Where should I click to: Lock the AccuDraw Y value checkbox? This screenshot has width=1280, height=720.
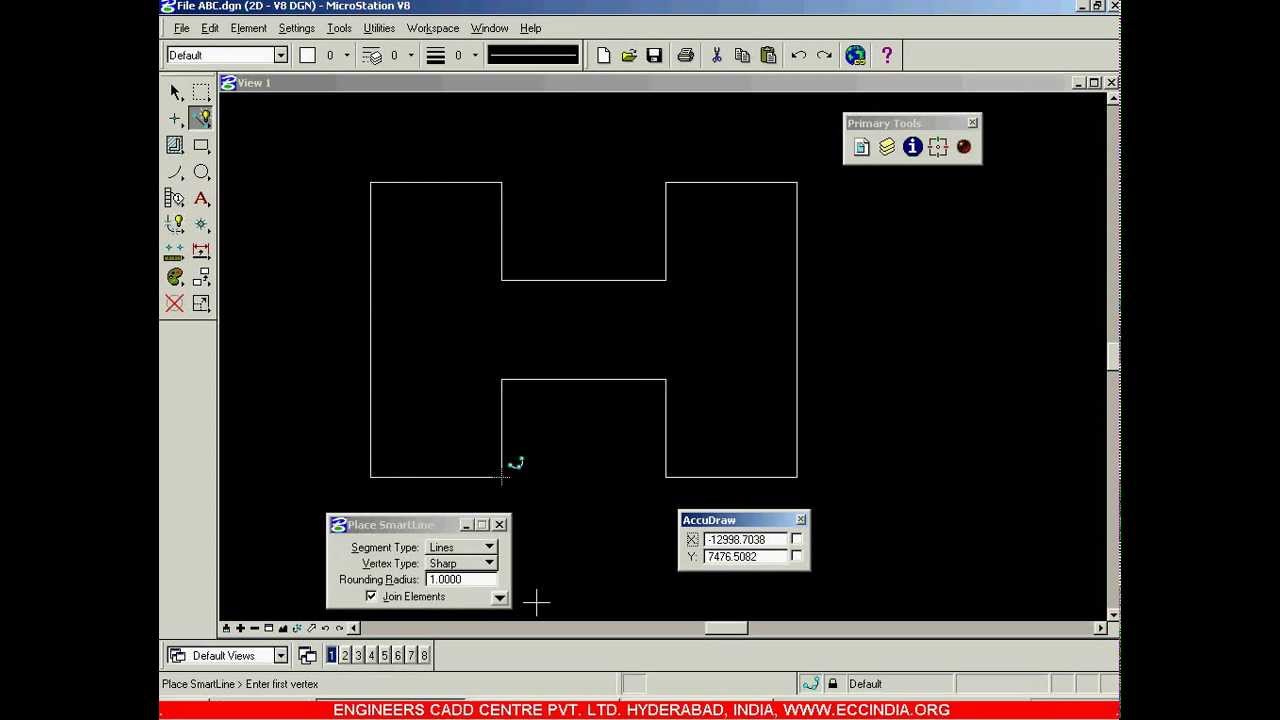pyautogui.click(x=796, y=556)
